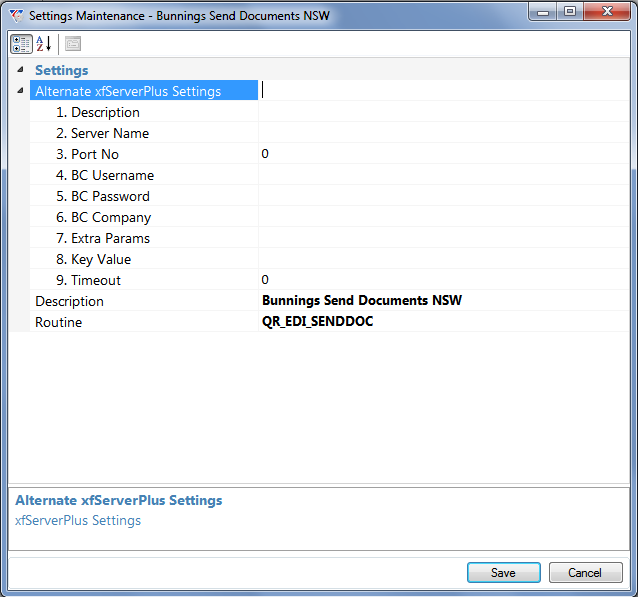Click the help pane text xfServerPlus Settings
The height and width of the screenshot is (597, 638).
tap(78, 520)
